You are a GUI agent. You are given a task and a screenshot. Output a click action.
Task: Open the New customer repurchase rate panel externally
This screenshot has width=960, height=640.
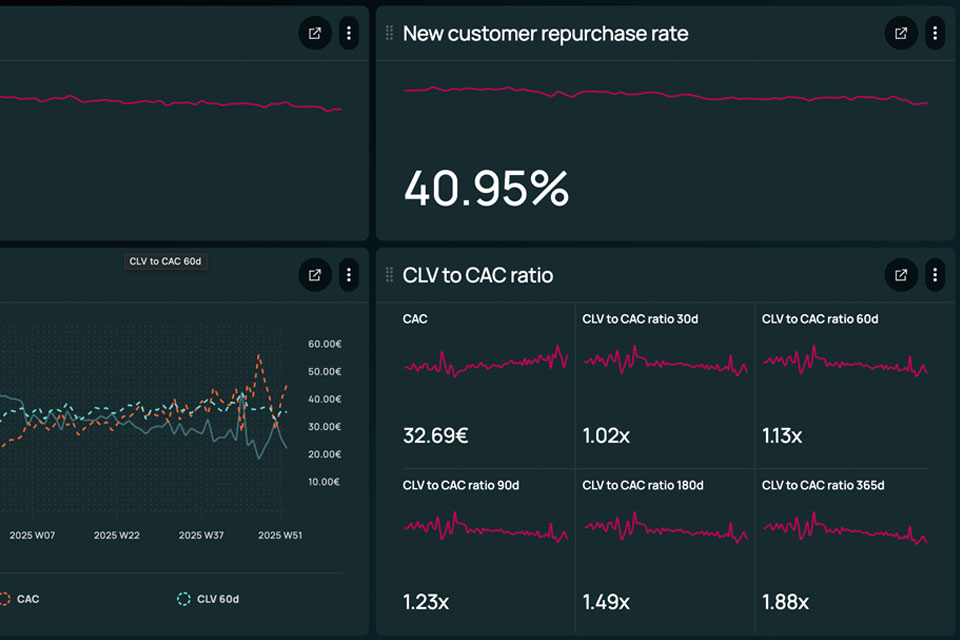point(901,33)
